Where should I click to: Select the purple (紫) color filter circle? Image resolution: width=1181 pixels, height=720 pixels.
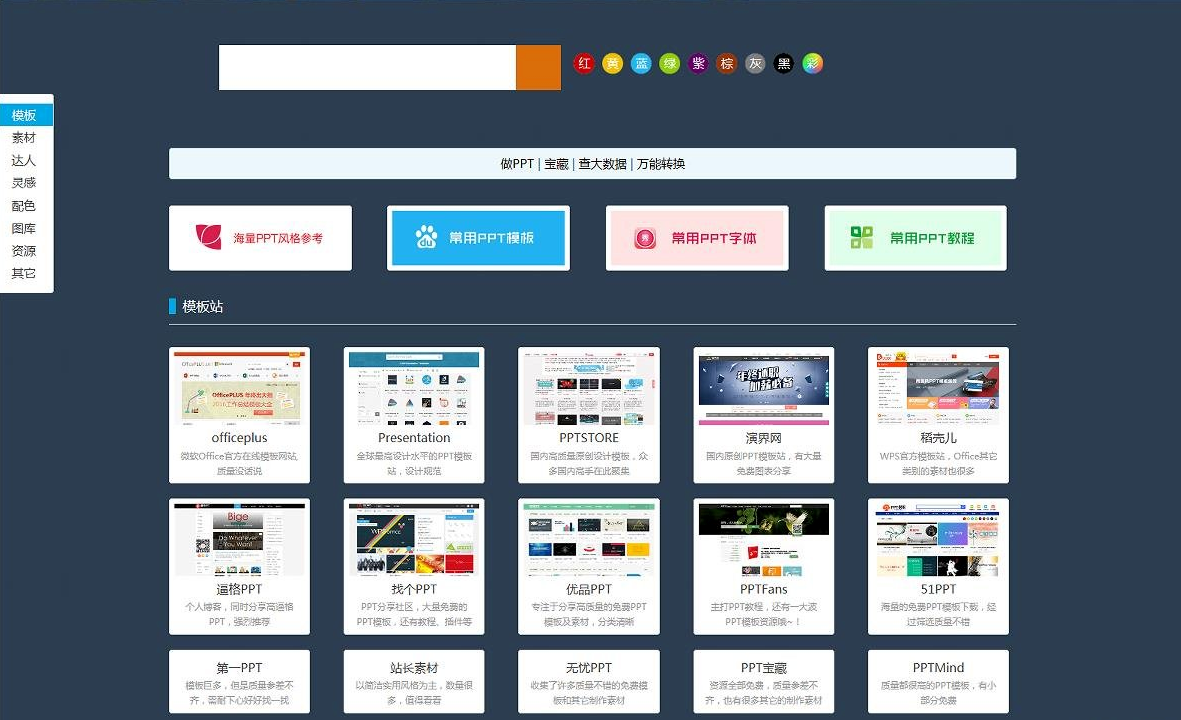(698, 63)
